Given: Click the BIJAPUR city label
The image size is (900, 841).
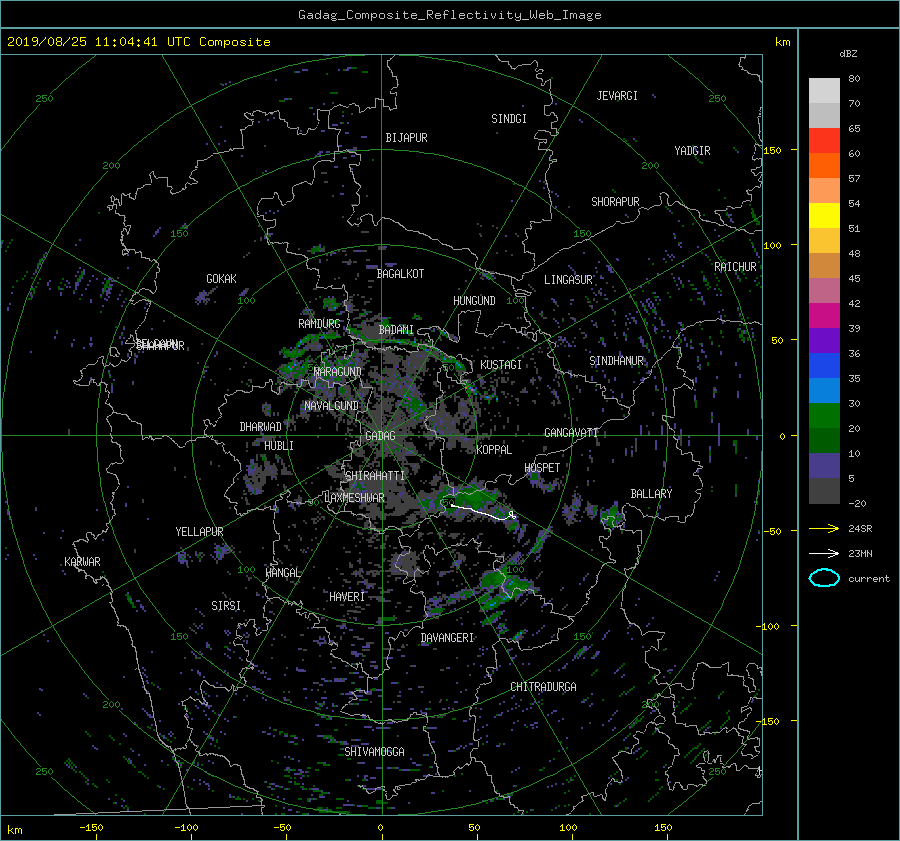Looking at the screenshot, I should [x=406, y=138].
